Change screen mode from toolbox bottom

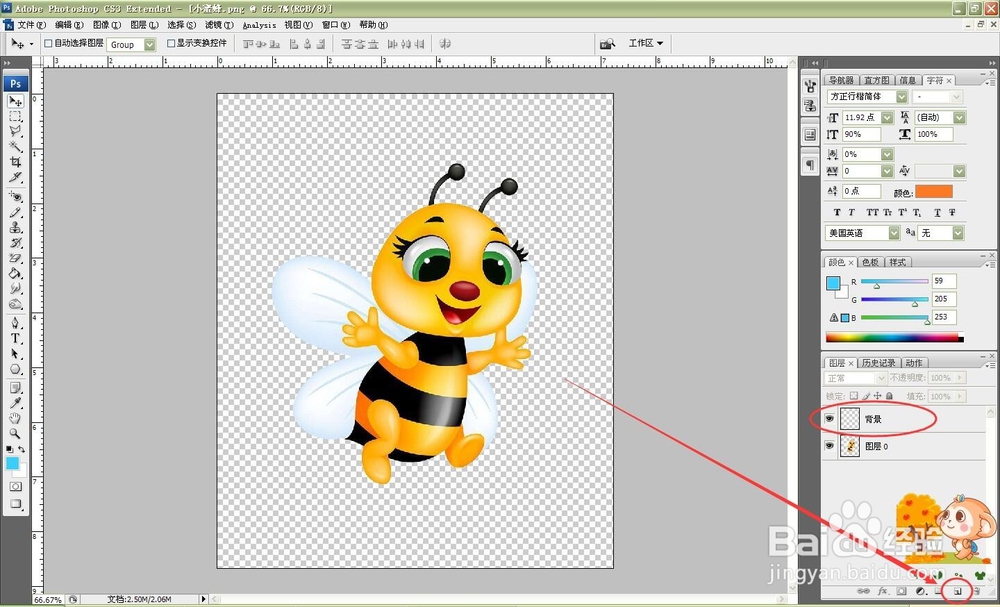[15, 504]
